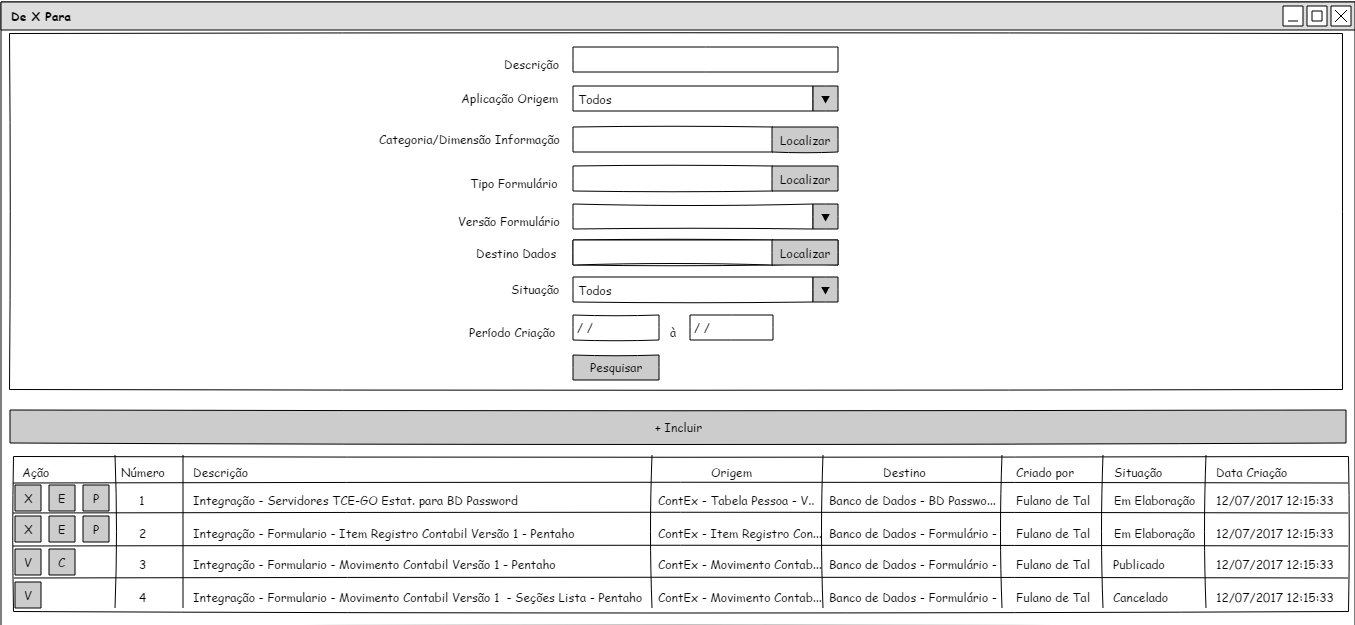
Task: Expand the Versão Formulário dropdown
Action: pyautogui.click(x=824, y=217)
